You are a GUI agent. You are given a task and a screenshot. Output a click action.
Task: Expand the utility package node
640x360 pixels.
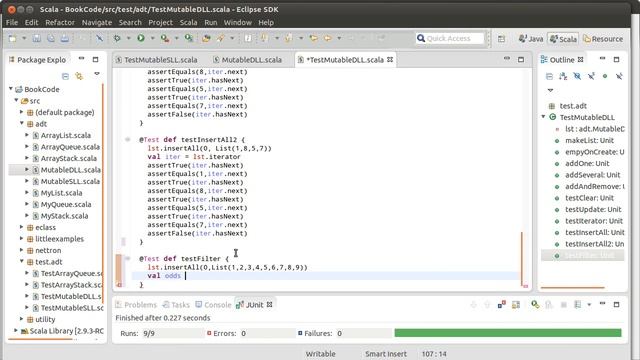point(22,319)
